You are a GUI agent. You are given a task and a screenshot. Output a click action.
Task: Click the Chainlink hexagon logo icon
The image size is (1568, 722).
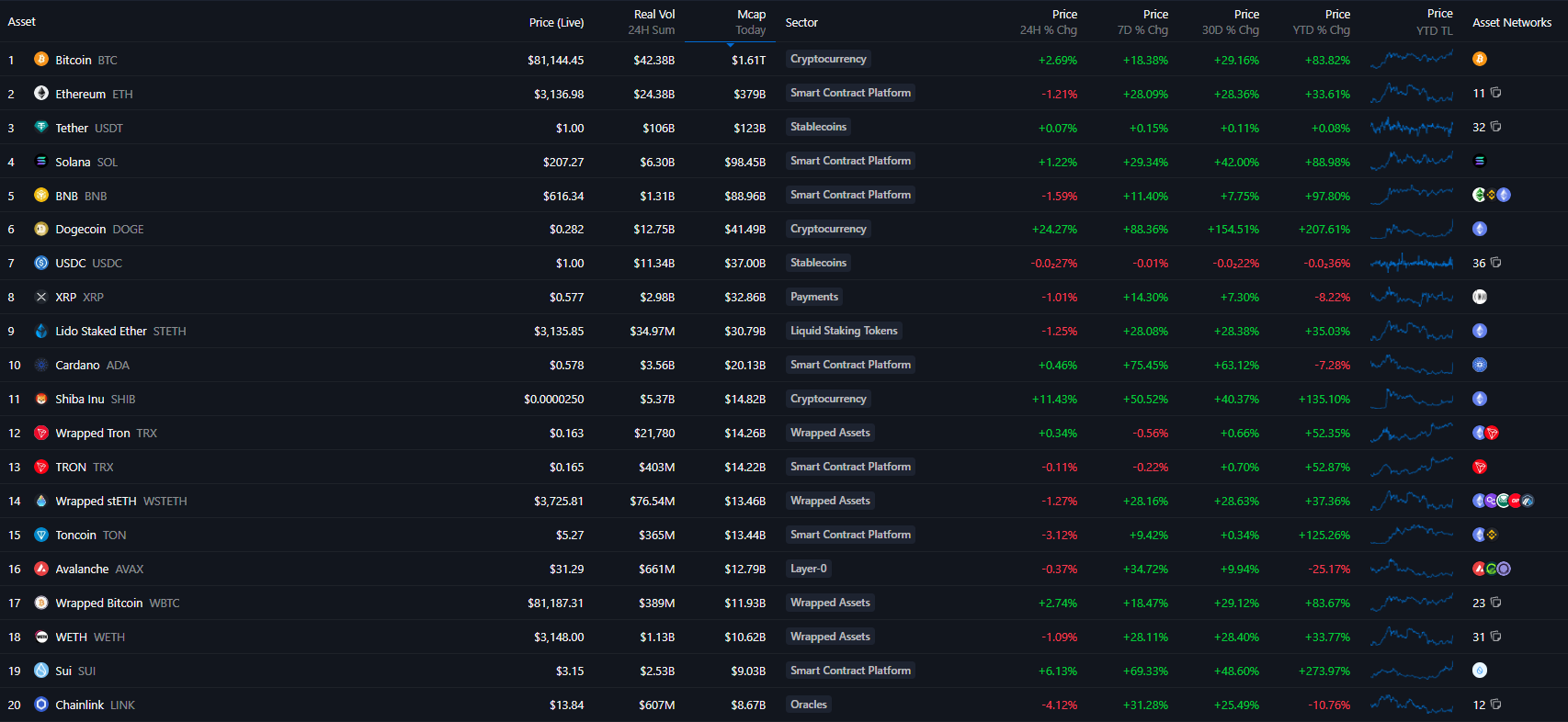[x=40, y=705]
